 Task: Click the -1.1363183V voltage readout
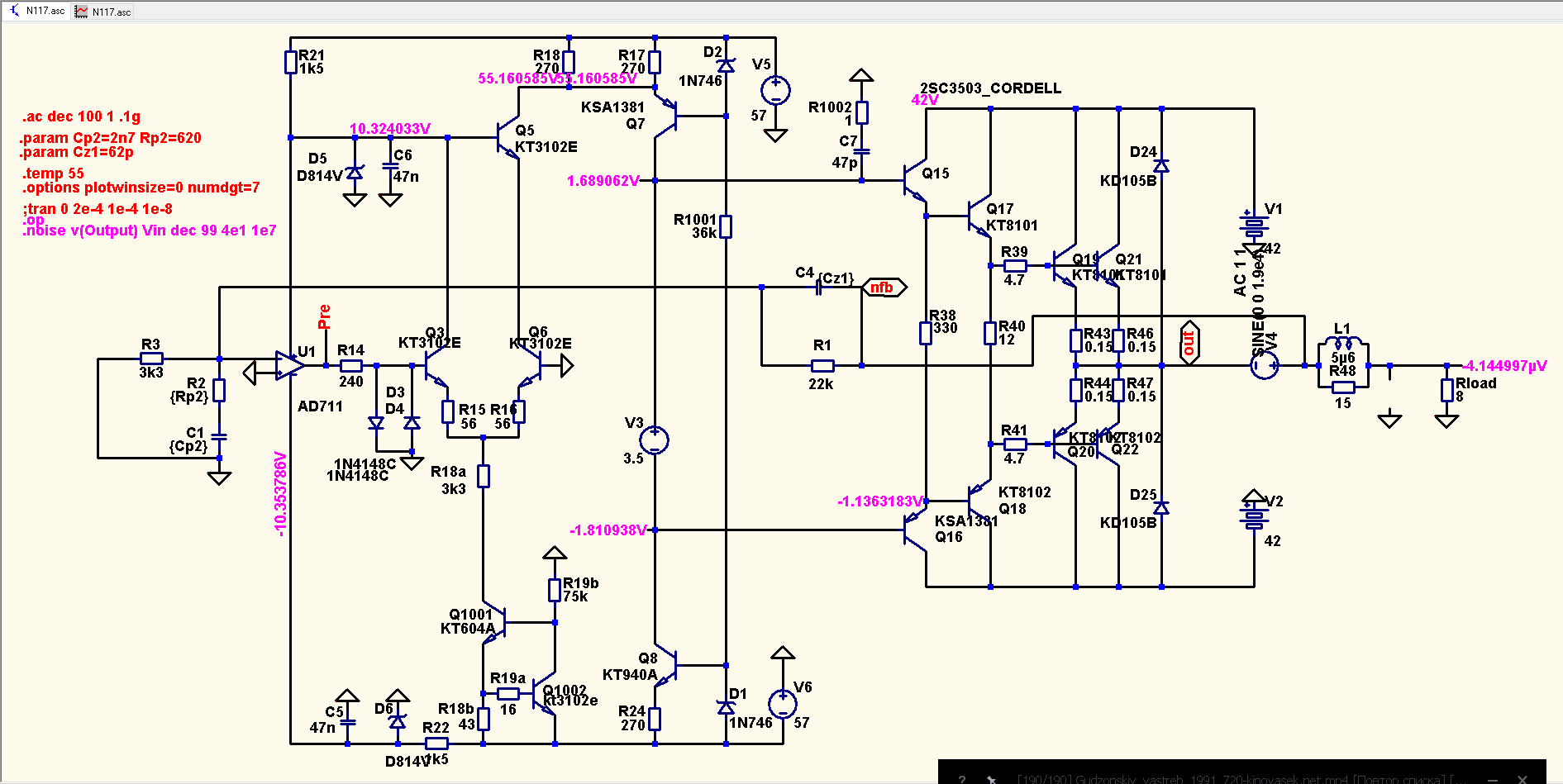[879, 501]
